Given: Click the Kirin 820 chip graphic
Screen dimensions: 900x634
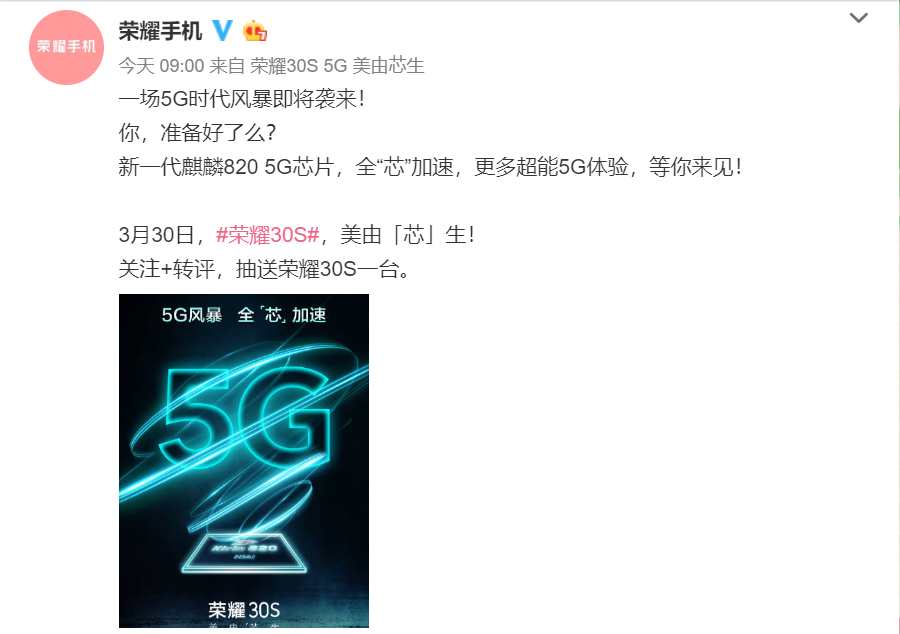Looking at the screenshot, I should [x=245, y=553].
